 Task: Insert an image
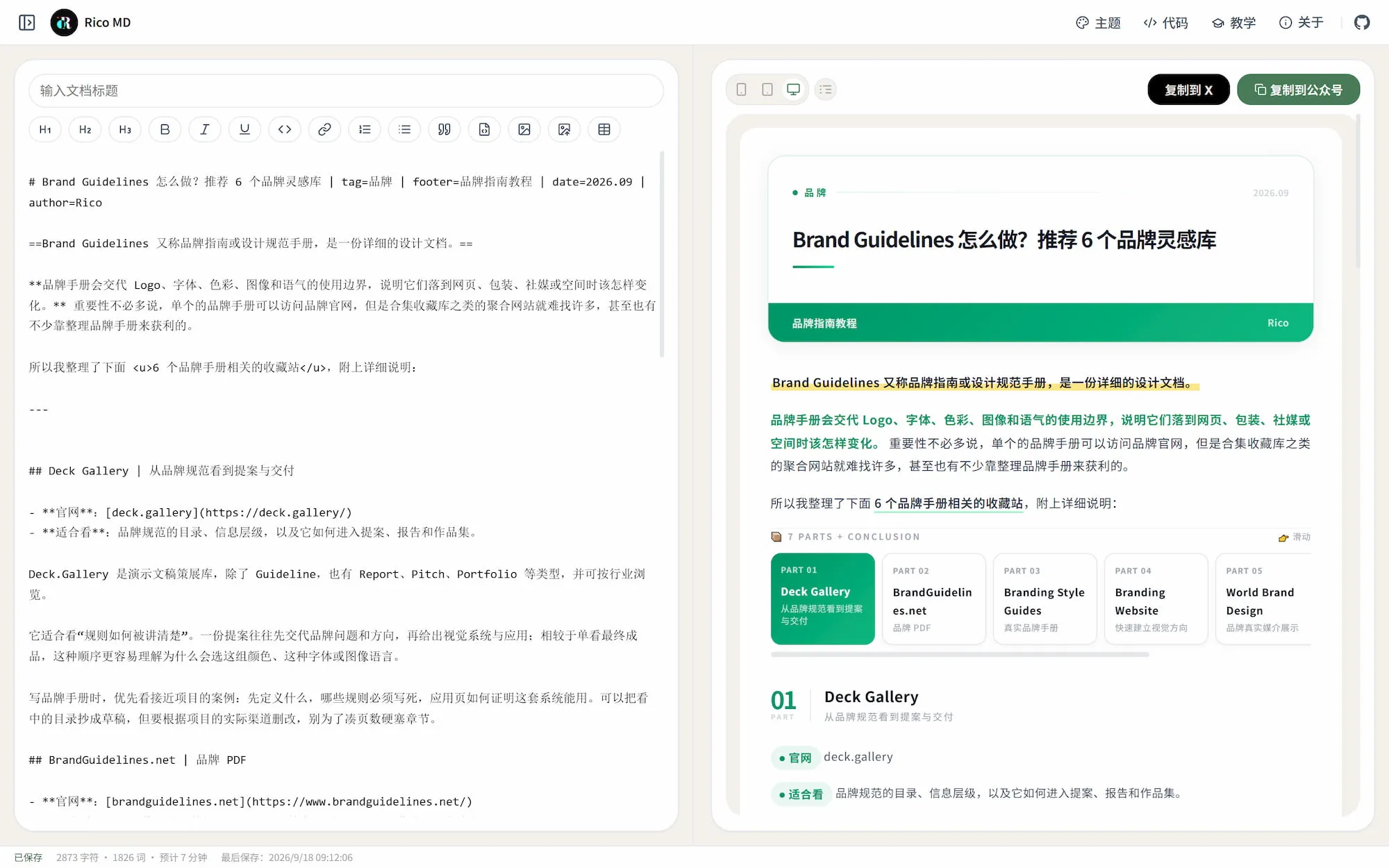524,130
